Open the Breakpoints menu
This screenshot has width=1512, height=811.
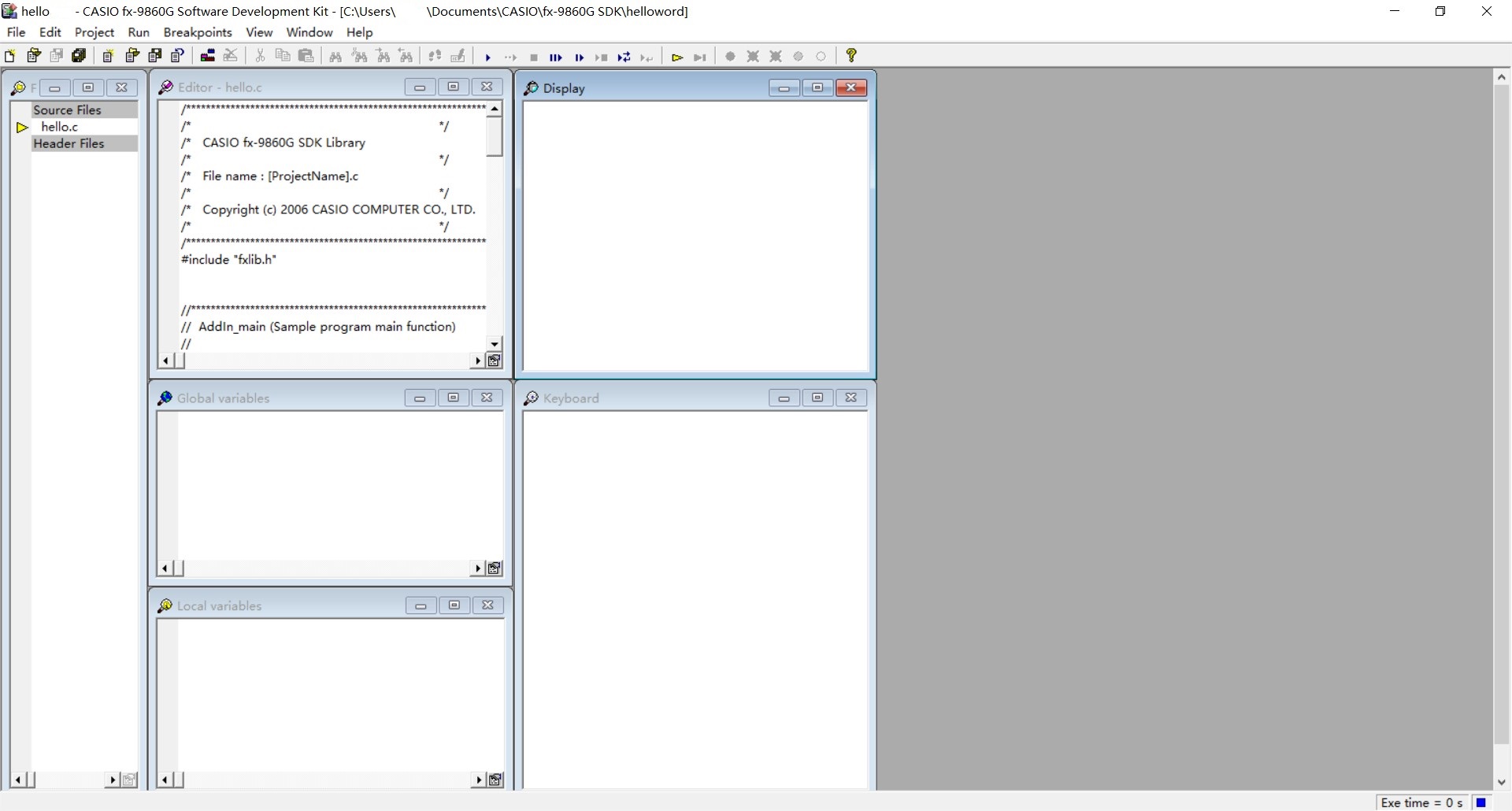tap(198, 32)
